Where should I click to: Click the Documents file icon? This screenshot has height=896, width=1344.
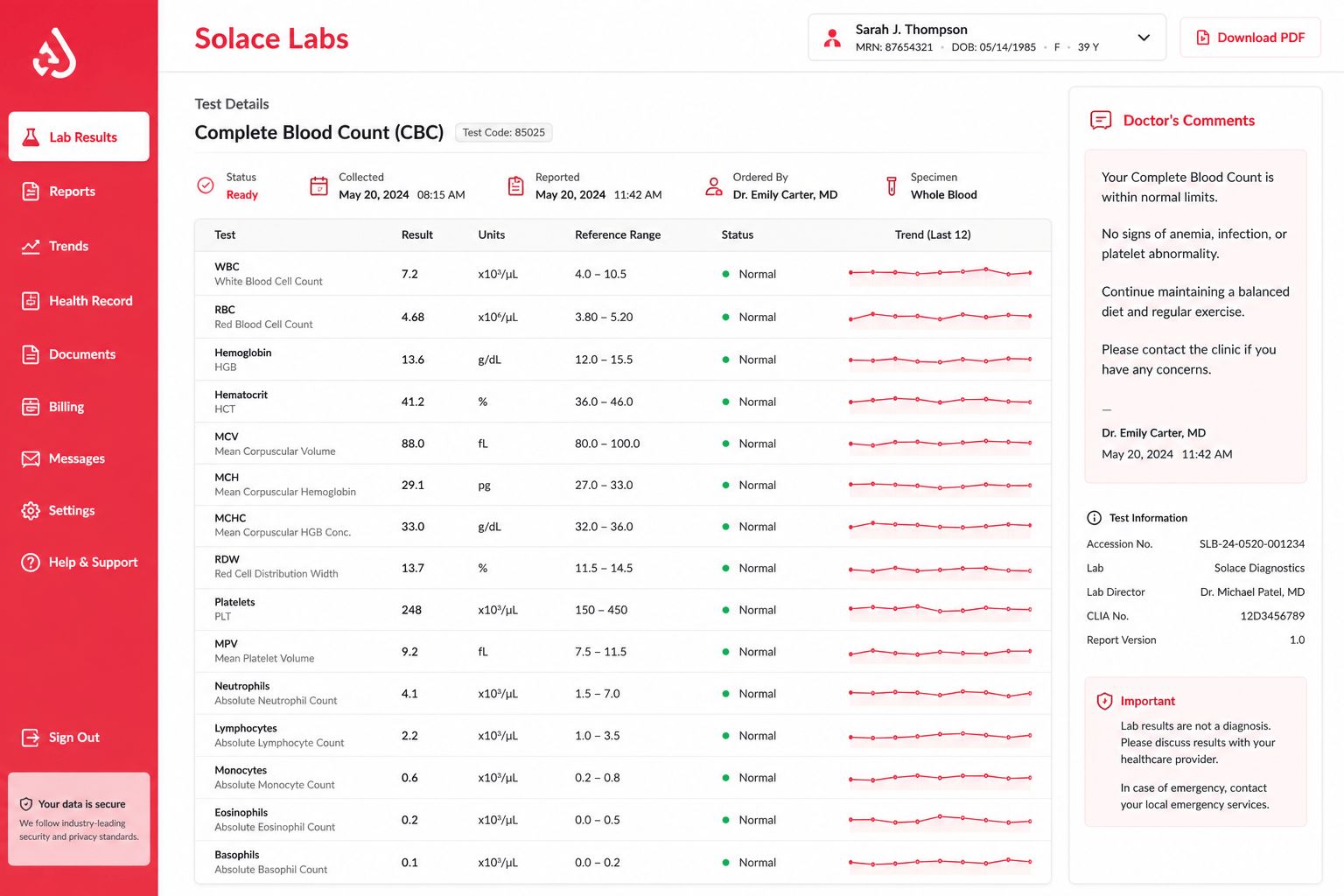pyautogui.click(x=31, y=354)
